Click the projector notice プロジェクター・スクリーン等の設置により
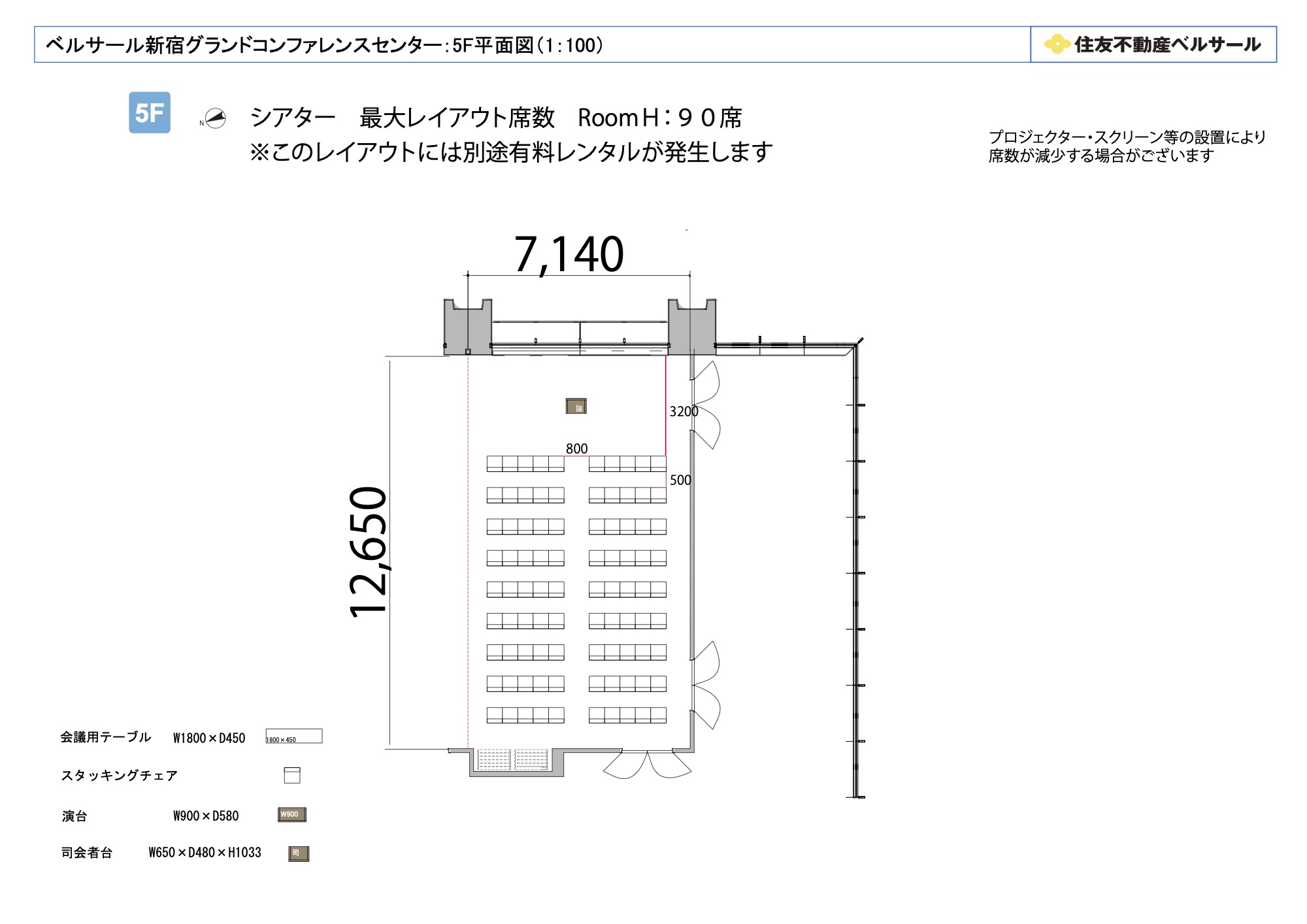Image resolution: width=1307 pixels, height=924 pixels. point(1127,137)
